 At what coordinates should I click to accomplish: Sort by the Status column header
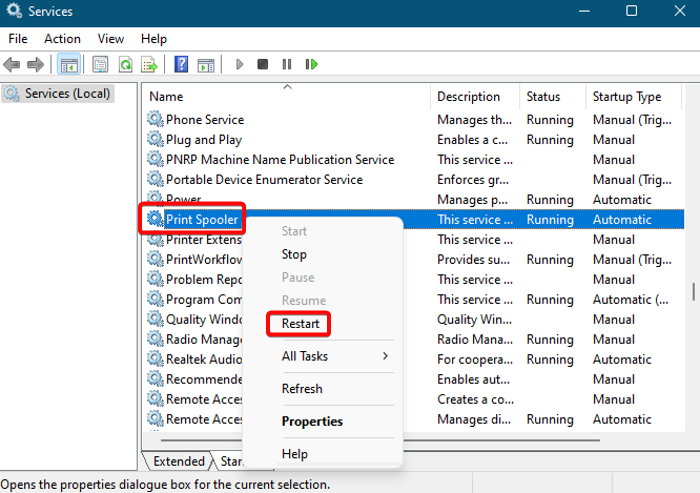coord(543,96)
